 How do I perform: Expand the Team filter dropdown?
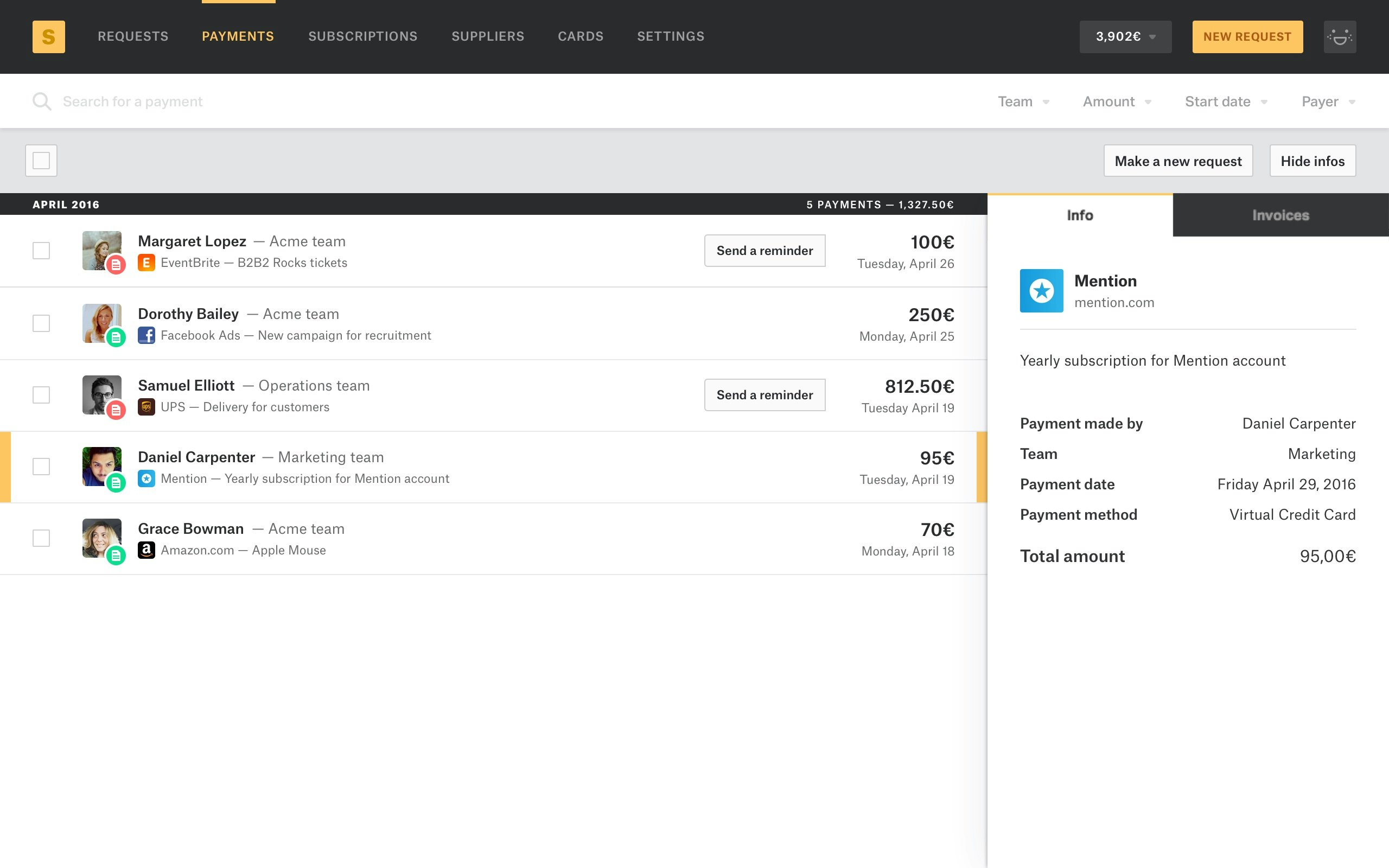click(x=1023, y=101)
